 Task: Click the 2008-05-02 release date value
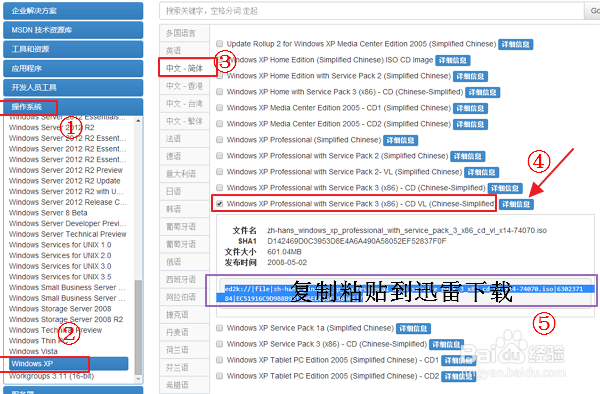tap(287, 262)
